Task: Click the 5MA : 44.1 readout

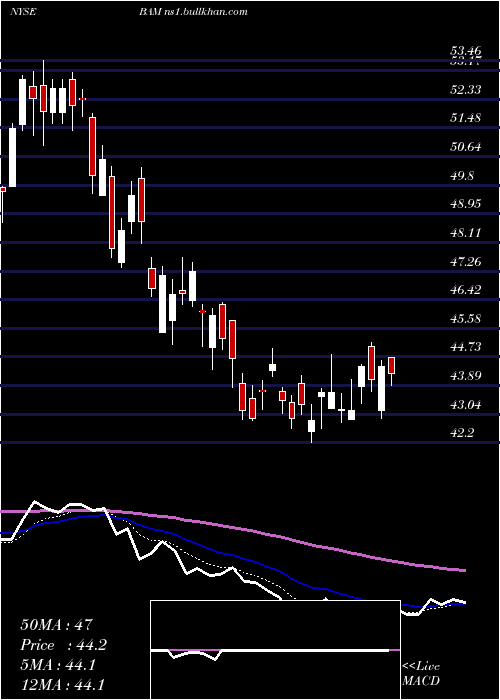Action: [x=58, y=665]
